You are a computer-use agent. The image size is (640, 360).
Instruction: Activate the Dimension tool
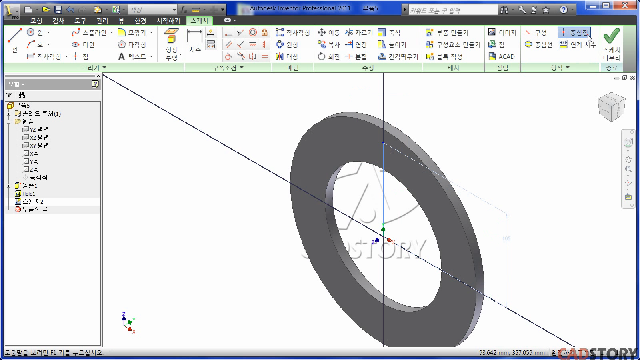point(194,41)
